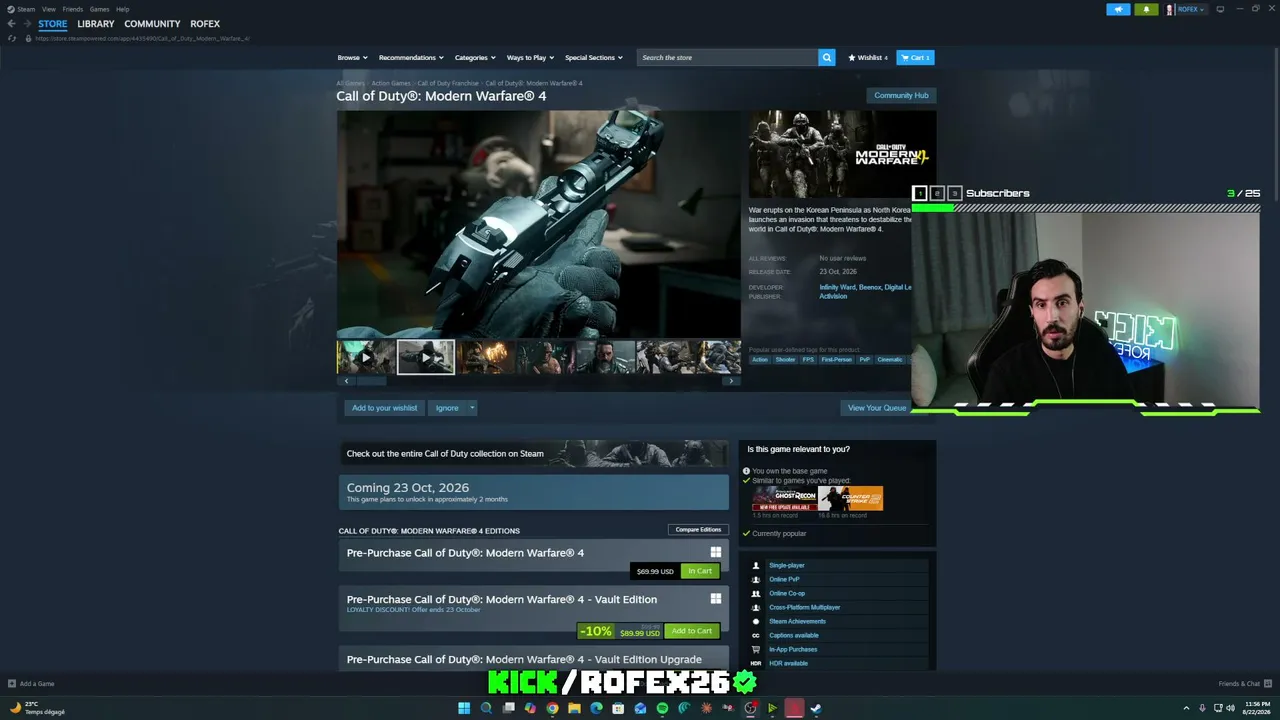Viewport: 1280px width, 720px height.
Task: Open the Activision publisher link
Action: (833, 296)
